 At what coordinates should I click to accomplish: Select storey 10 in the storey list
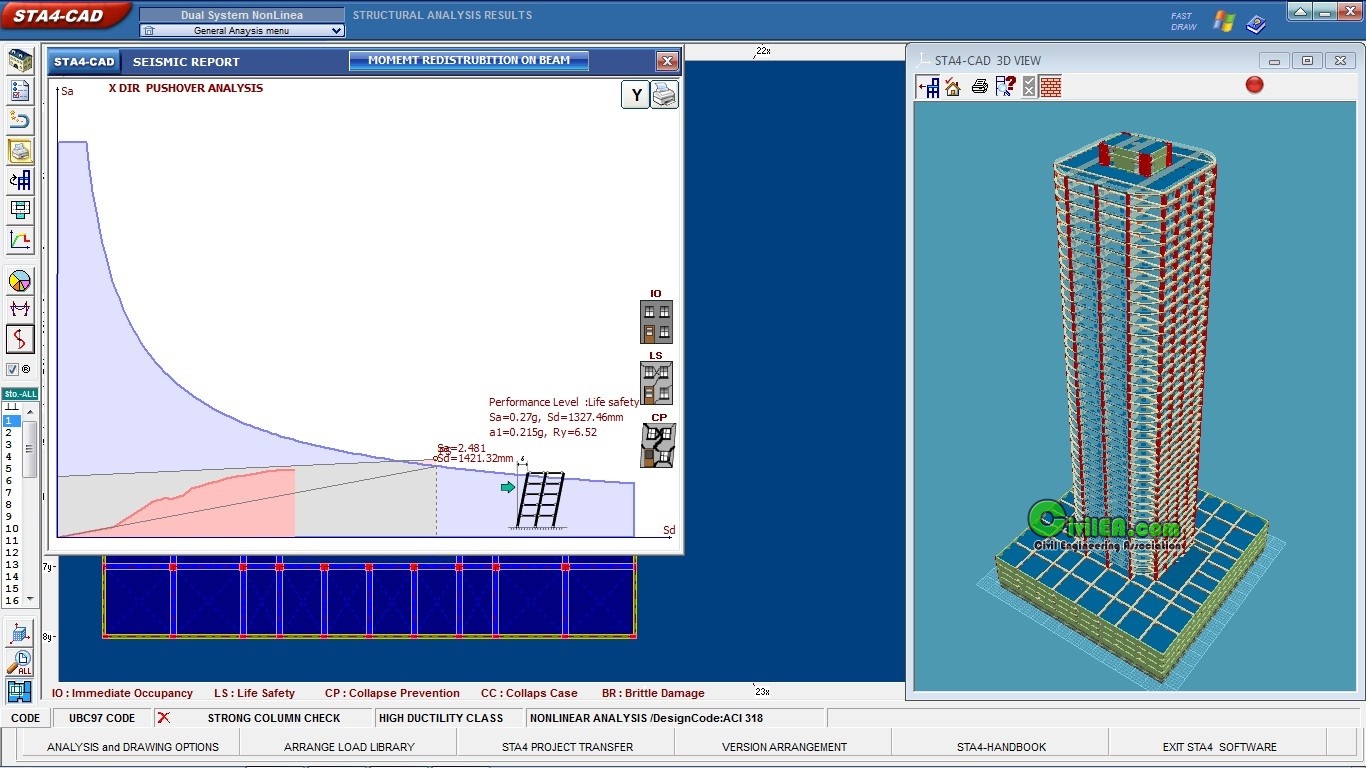tap(12, 529)
